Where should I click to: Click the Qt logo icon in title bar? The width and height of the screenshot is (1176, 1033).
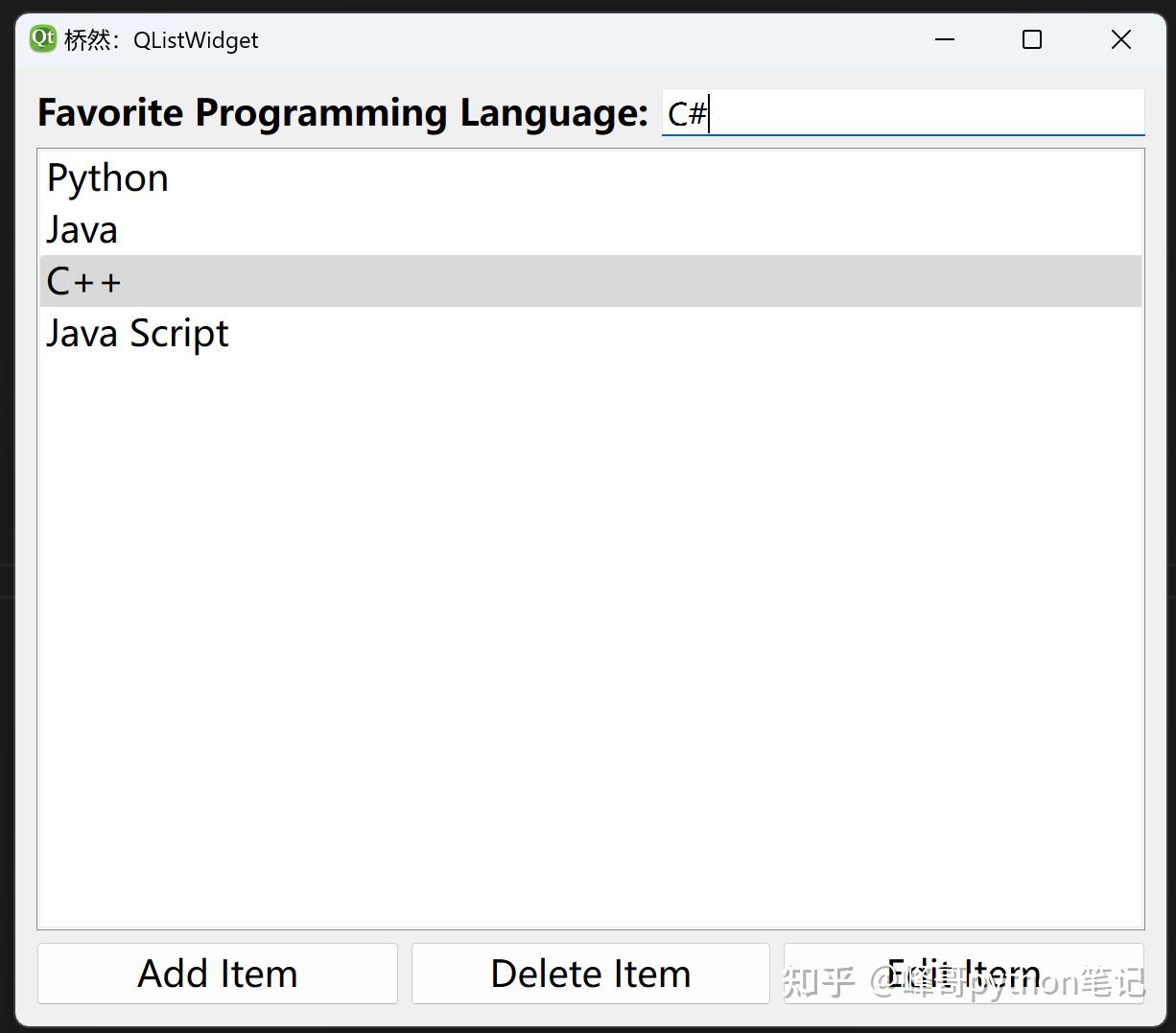[43, 39]
